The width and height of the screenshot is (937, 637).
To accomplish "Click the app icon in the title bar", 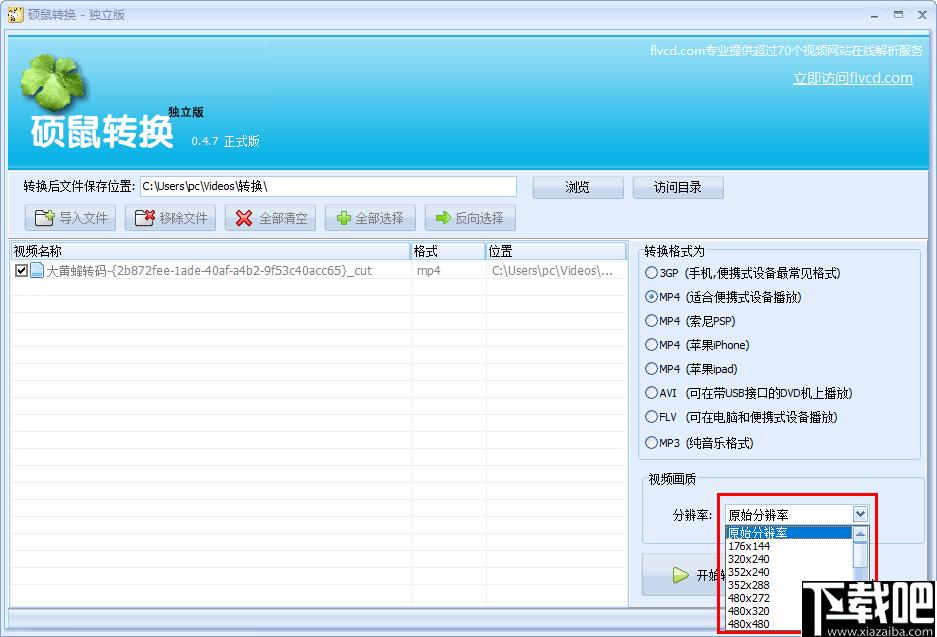I will [x=16, y=14].
